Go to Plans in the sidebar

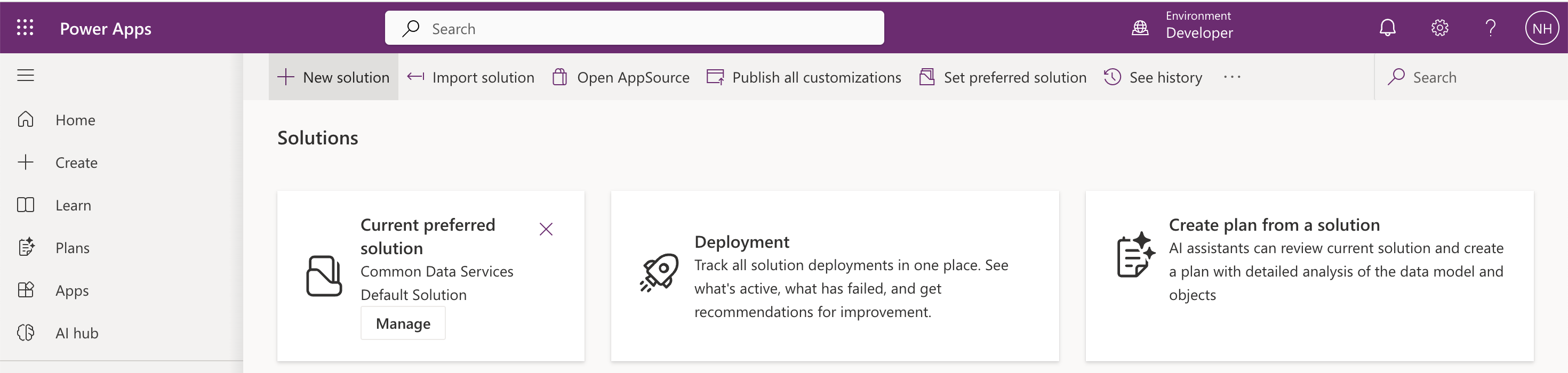point(72,248)
